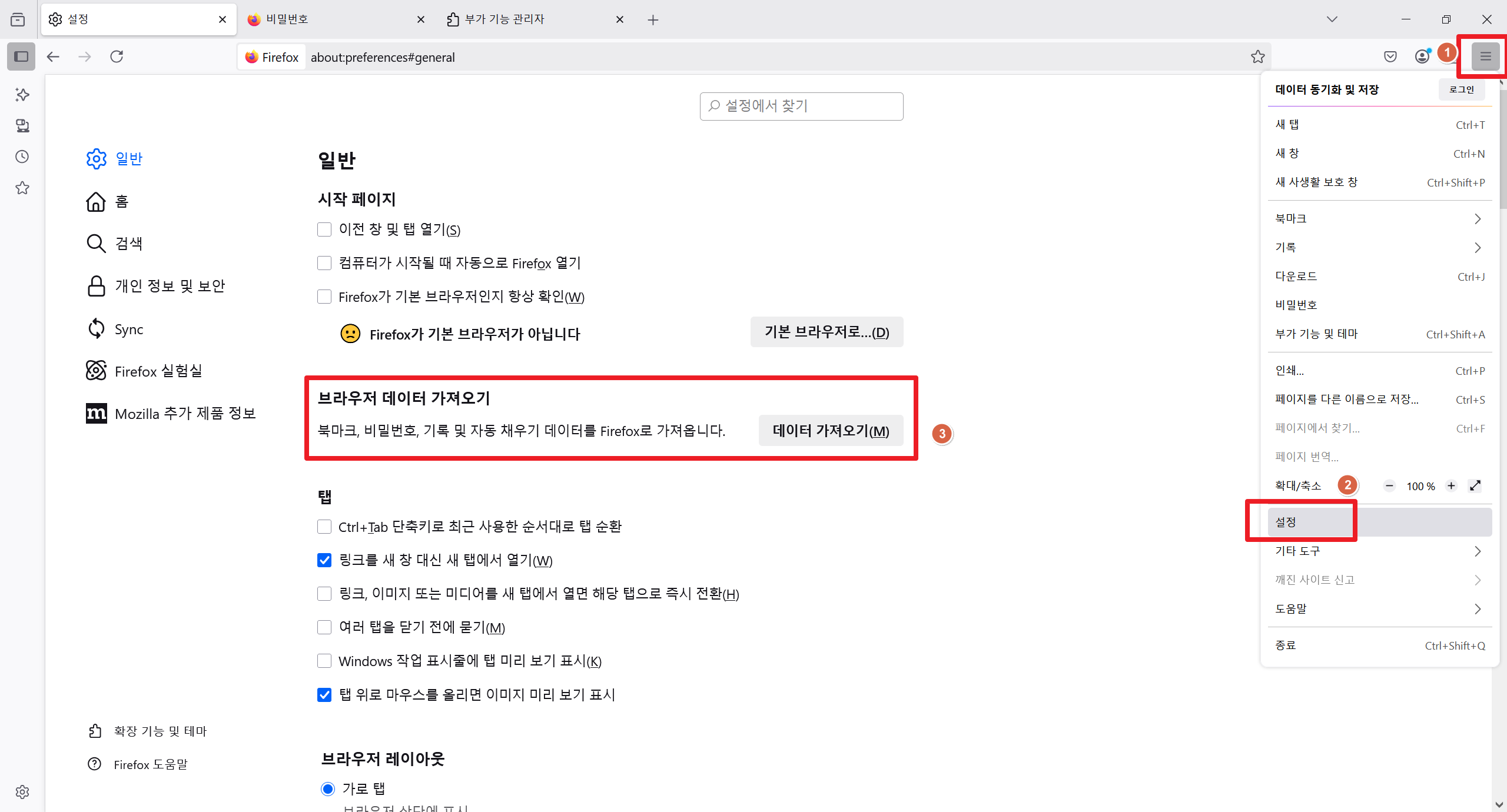Image resolution: width=1507 pixels, height=812 pixels.
Task: Bookmark this page with the star icon
Action: 1259,56
